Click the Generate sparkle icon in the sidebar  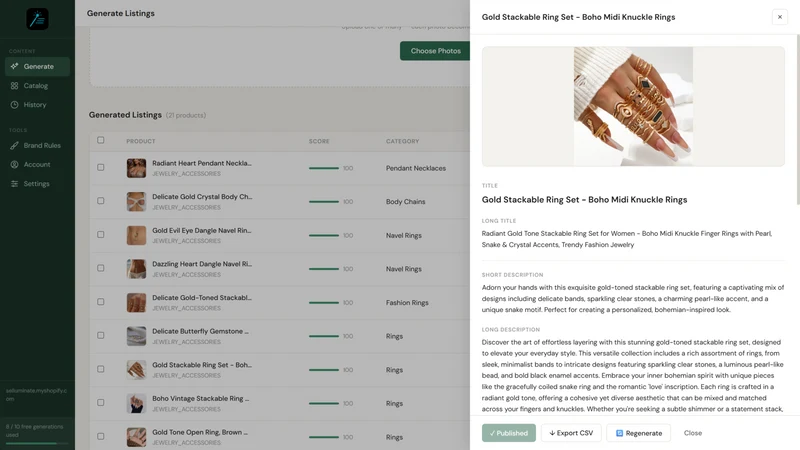click(x=14, y=66)
